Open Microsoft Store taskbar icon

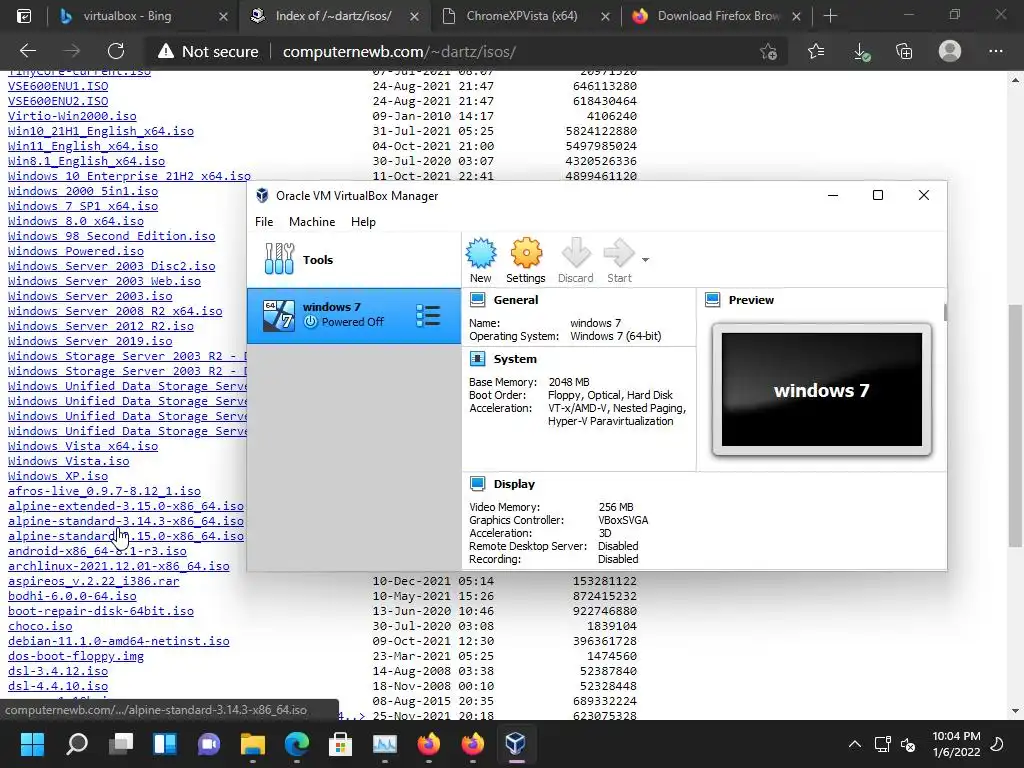tap(340, 744)
